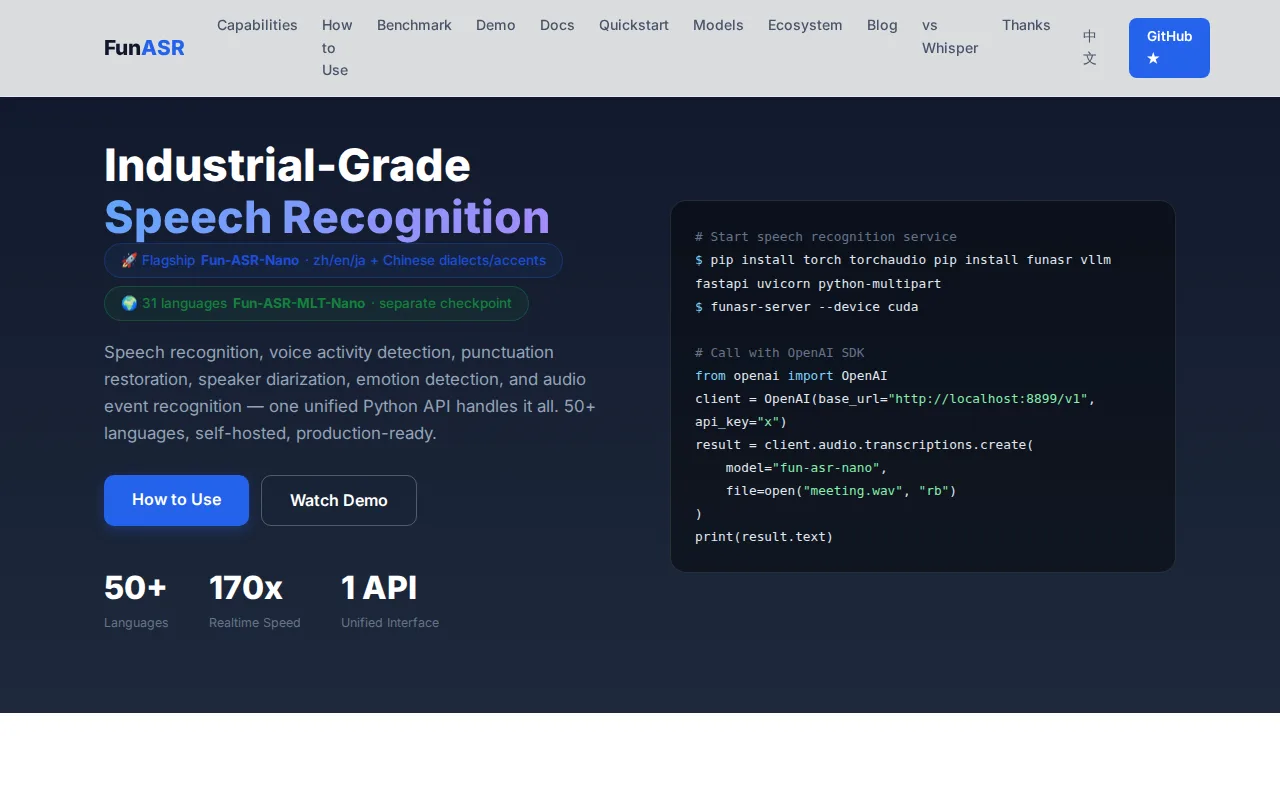
Task: Click the 50+ Languages stat
Action: [x=136, y=601]
